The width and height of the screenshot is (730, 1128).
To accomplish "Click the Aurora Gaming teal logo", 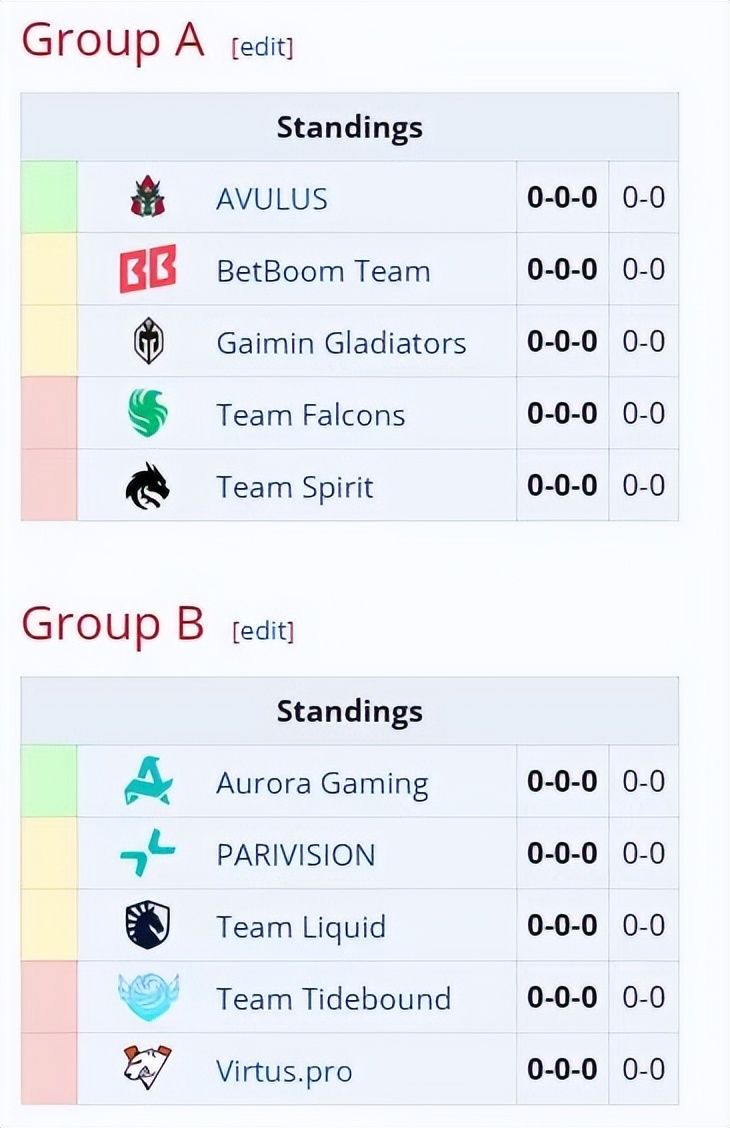I will coord(148,782).
